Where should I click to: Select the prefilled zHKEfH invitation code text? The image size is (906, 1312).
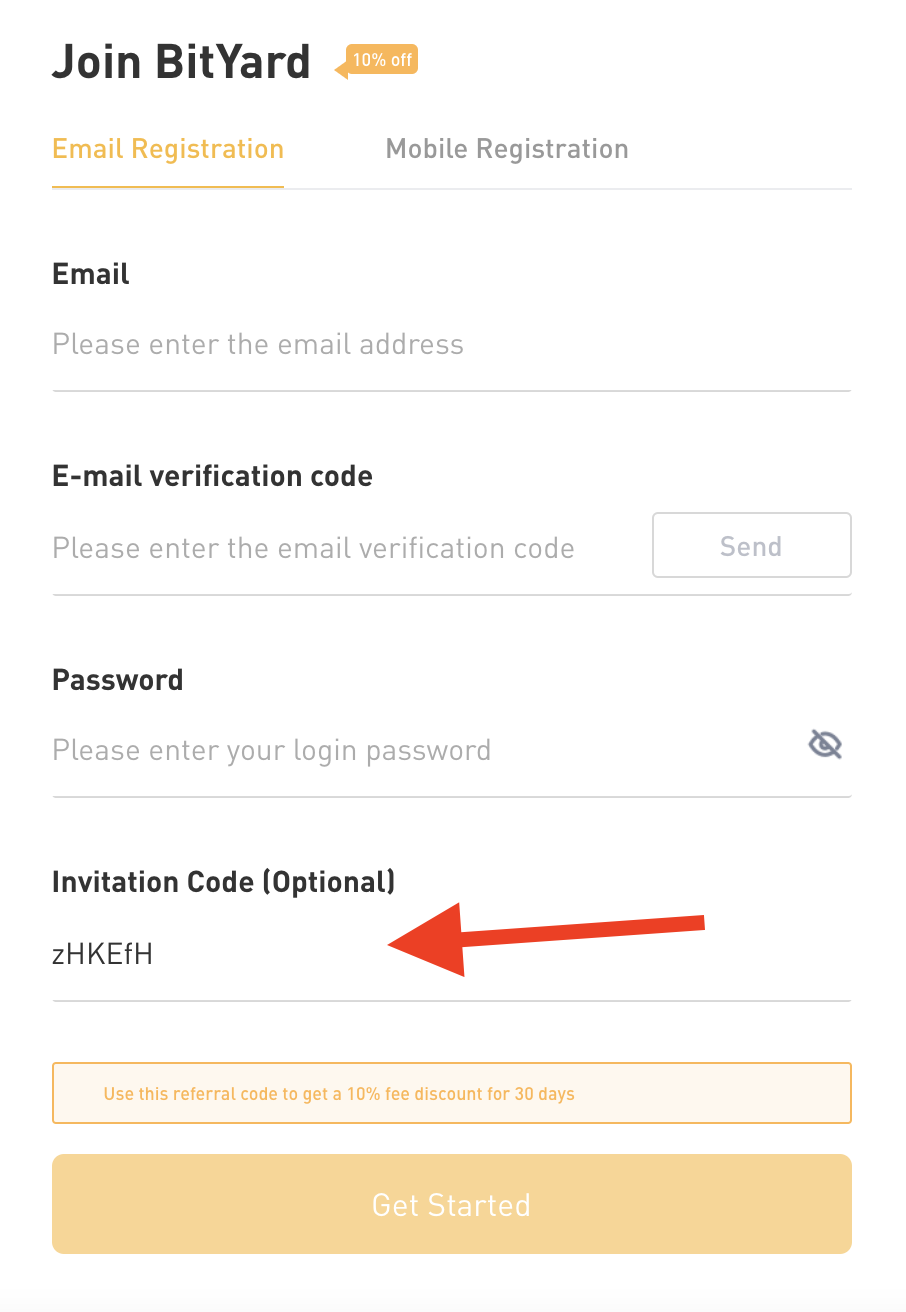[102, 954]
